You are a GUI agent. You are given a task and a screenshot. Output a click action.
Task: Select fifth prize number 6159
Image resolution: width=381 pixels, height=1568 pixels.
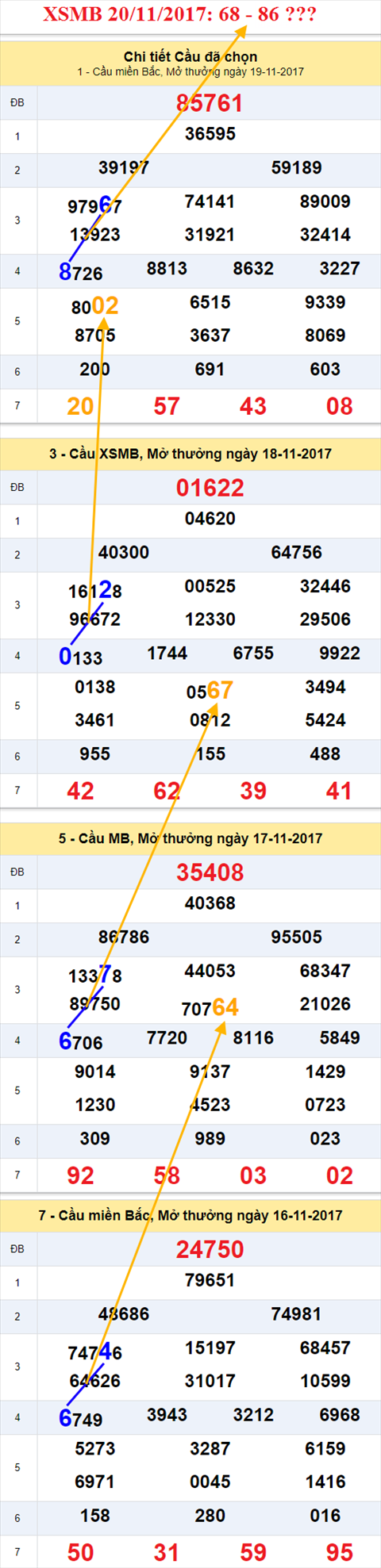[x=325, y=1448]
